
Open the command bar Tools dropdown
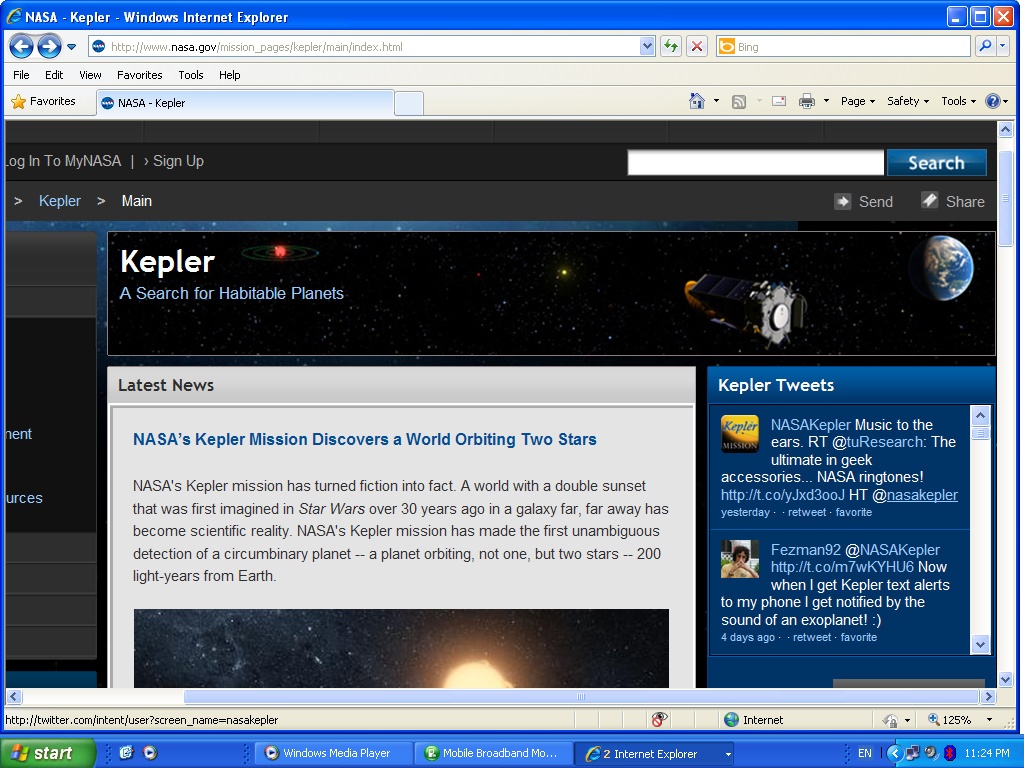[958, 101]
